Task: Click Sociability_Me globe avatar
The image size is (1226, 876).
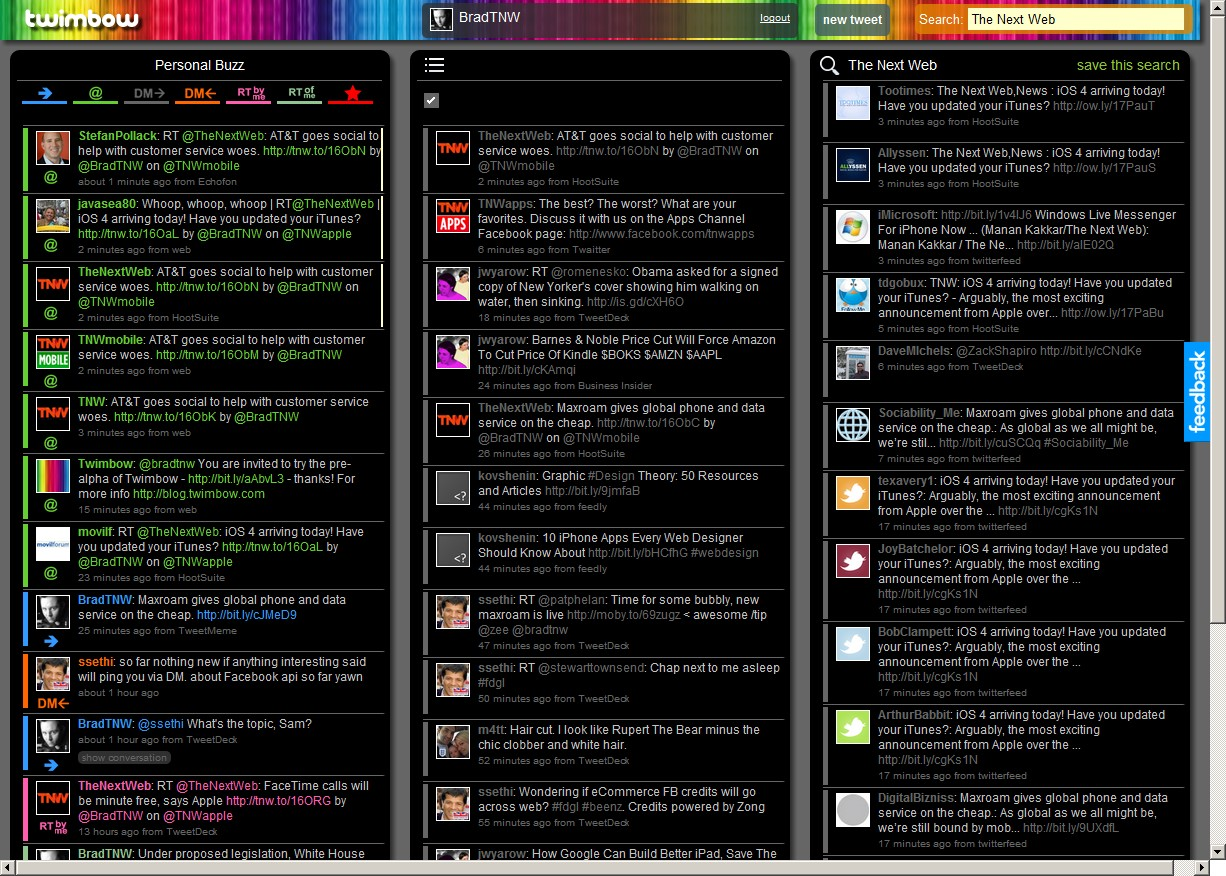Action: tap(853, 425)
